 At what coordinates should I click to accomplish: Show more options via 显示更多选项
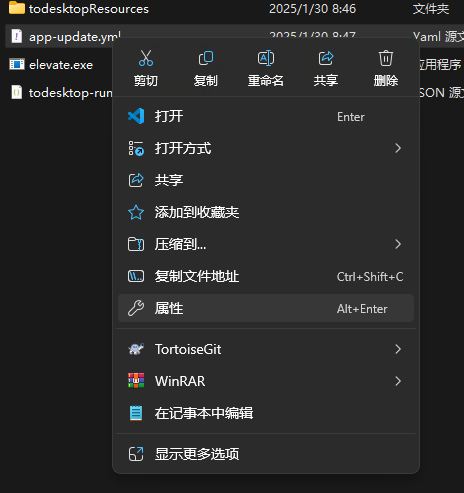pyautogui.click(x=266, y=454)
